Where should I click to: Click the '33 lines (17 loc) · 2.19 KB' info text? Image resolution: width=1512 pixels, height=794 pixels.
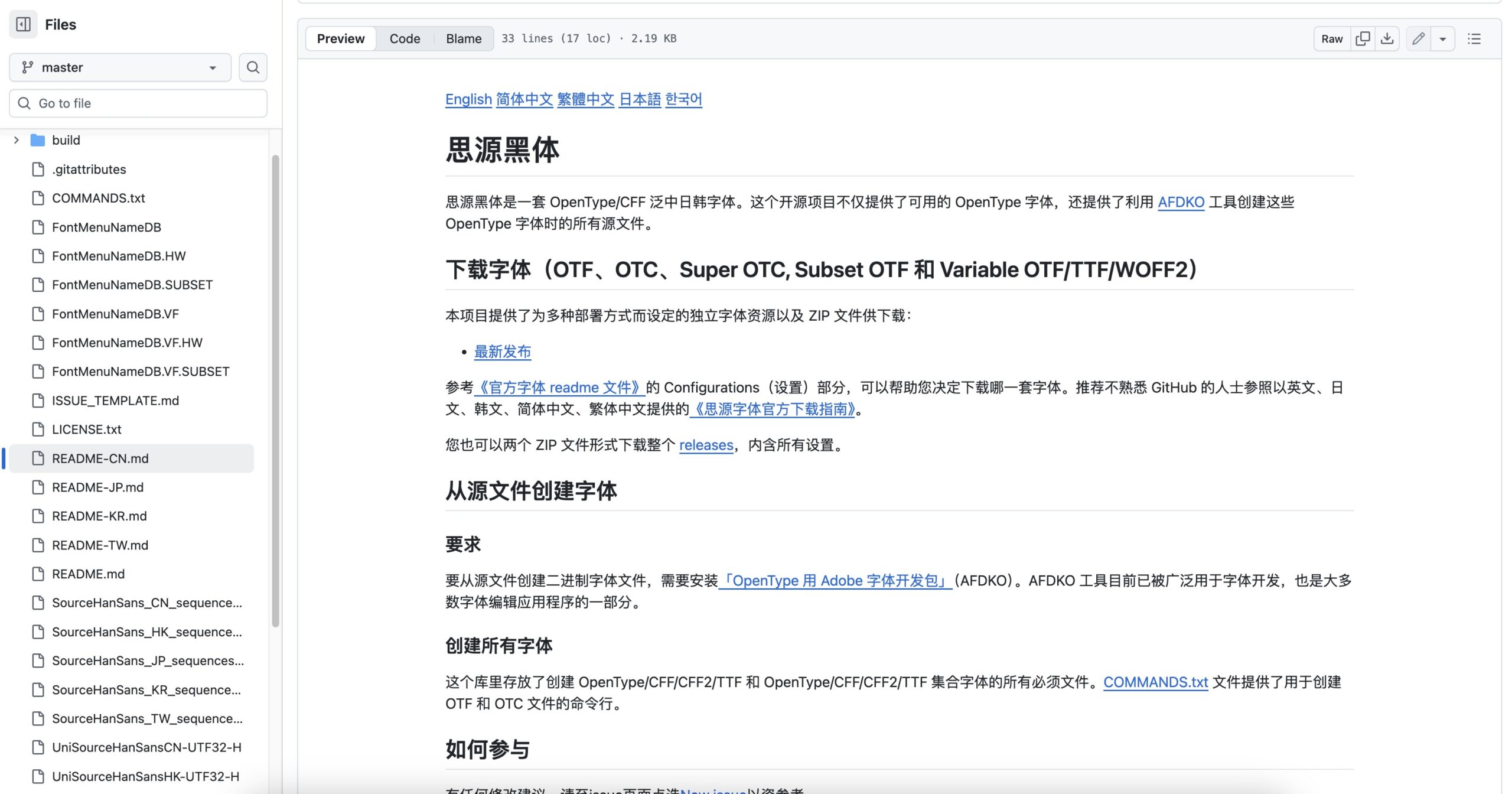pyautogui.click(x=589, y=38)
